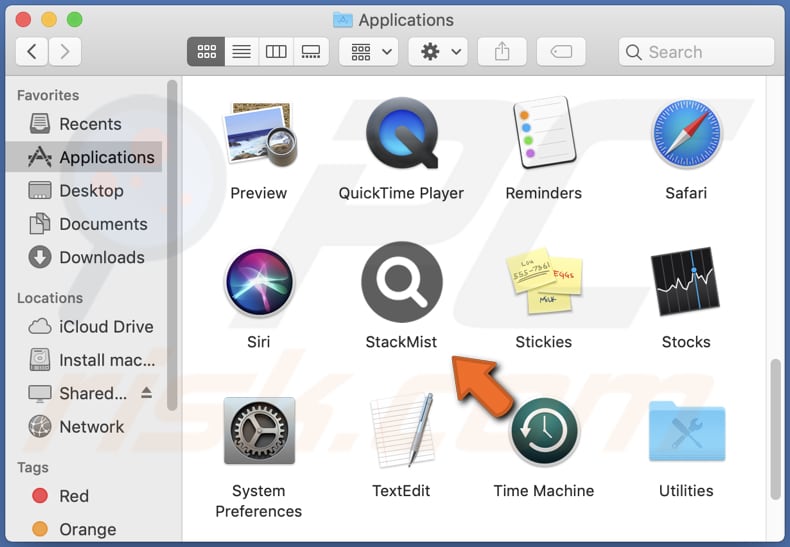
Task: Click the Edit Tags toolbar button
Action: 561,51
